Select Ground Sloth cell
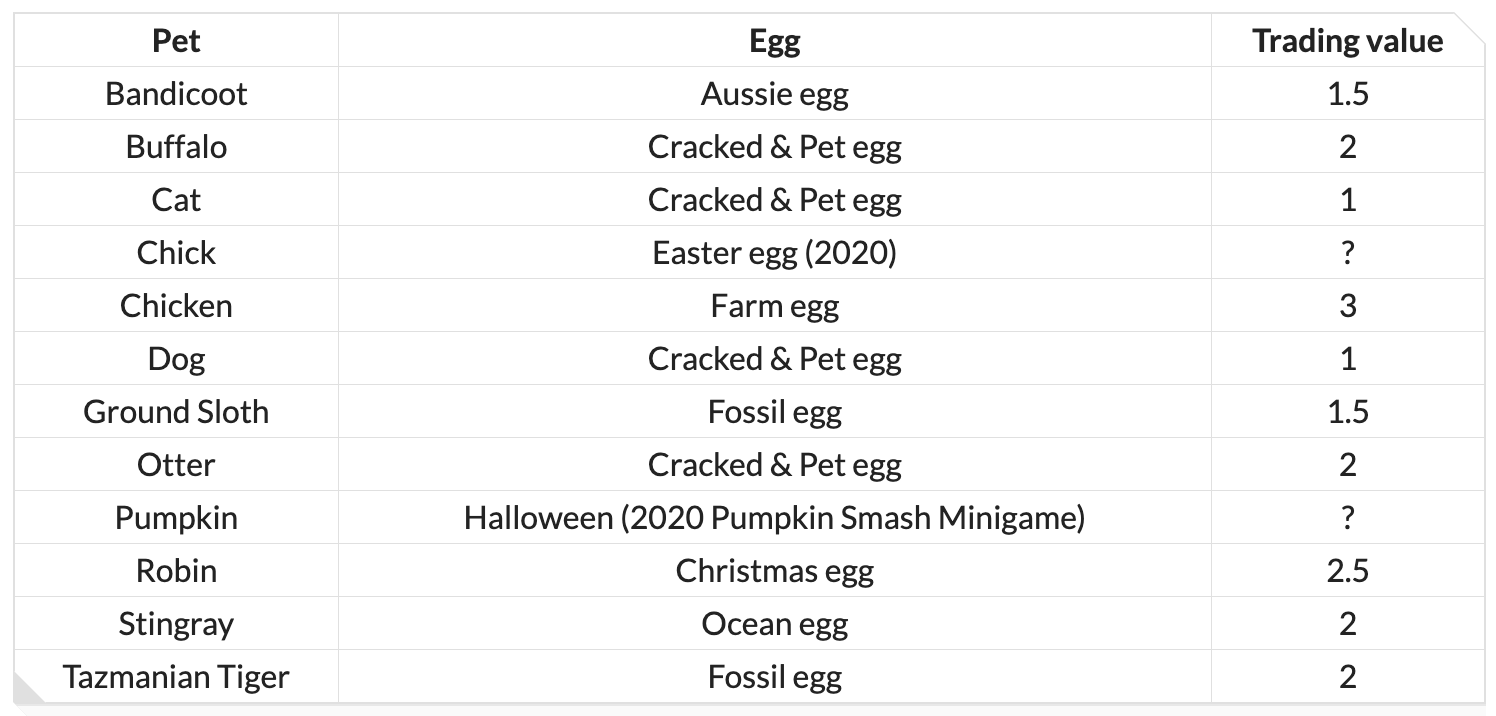 click(x=176, y=412)
